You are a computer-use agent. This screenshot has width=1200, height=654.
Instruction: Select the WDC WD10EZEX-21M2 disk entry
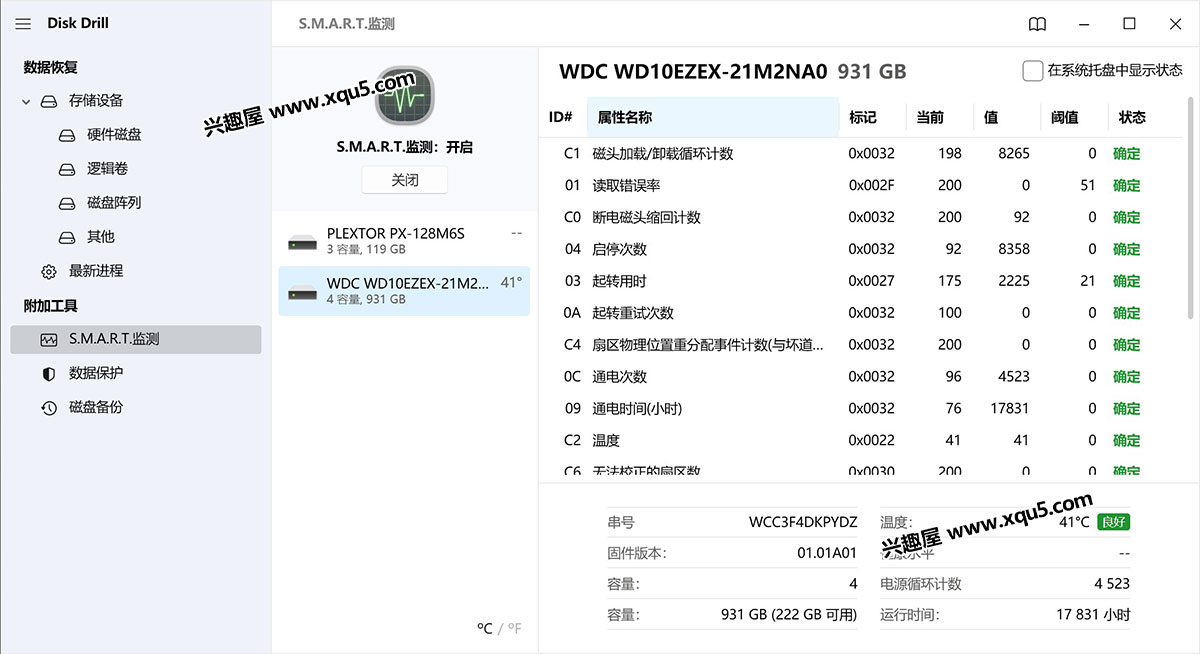pos(404,291)
